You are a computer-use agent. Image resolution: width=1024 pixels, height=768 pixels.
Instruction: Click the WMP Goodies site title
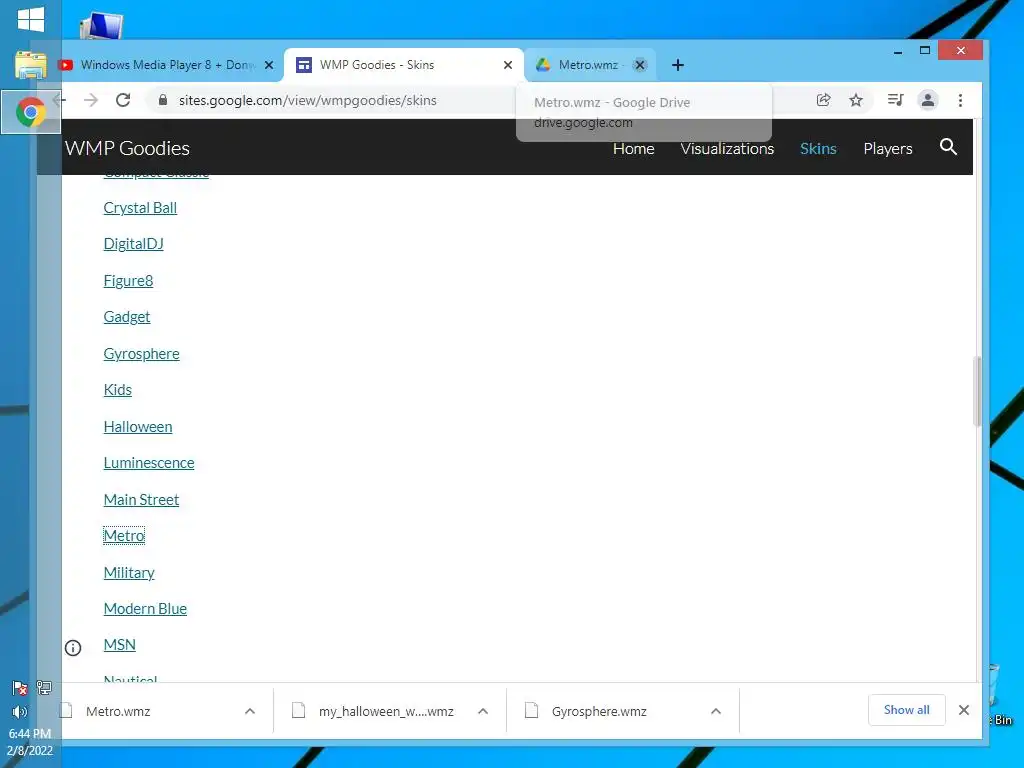[x=127, y=148]
